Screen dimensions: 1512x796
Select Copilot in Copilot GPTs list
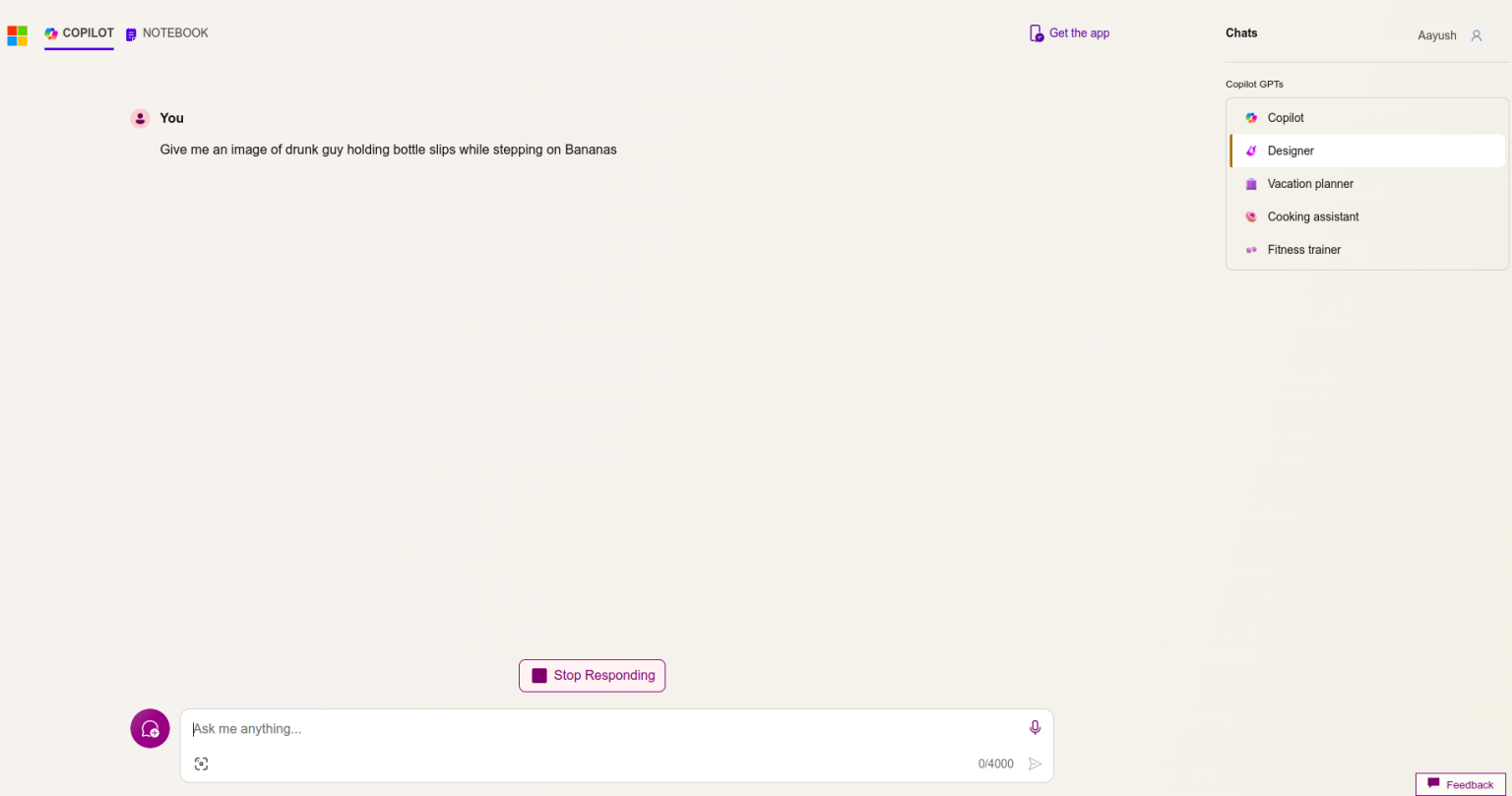click(1286, 118)
